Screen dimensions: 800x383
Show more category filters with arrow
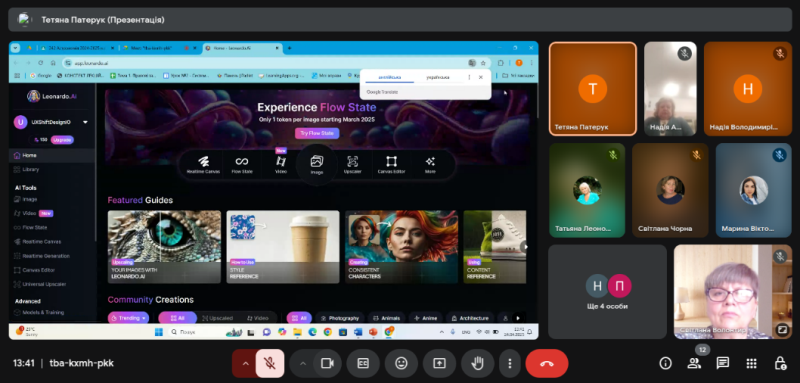coord(518,318)
